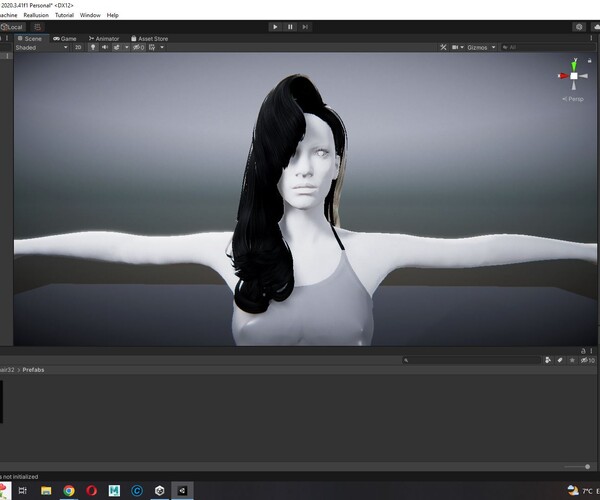Expand the Gizmos dropdown arrow
Image resolution: width=600 pixels, height=500 pixels.
494,47
